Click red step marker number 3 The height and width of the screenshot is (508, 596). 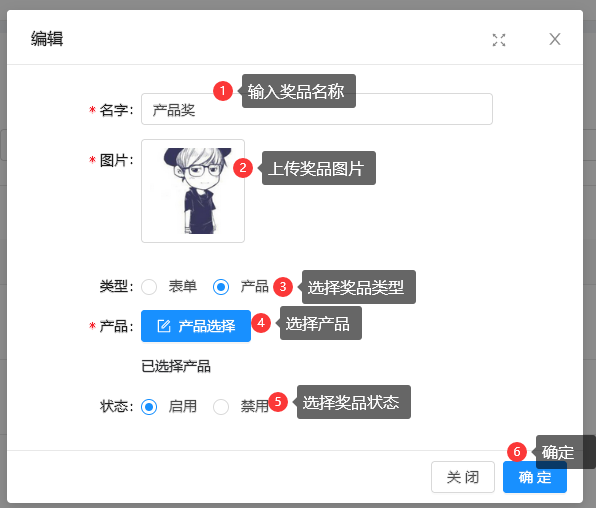[283, 287]
